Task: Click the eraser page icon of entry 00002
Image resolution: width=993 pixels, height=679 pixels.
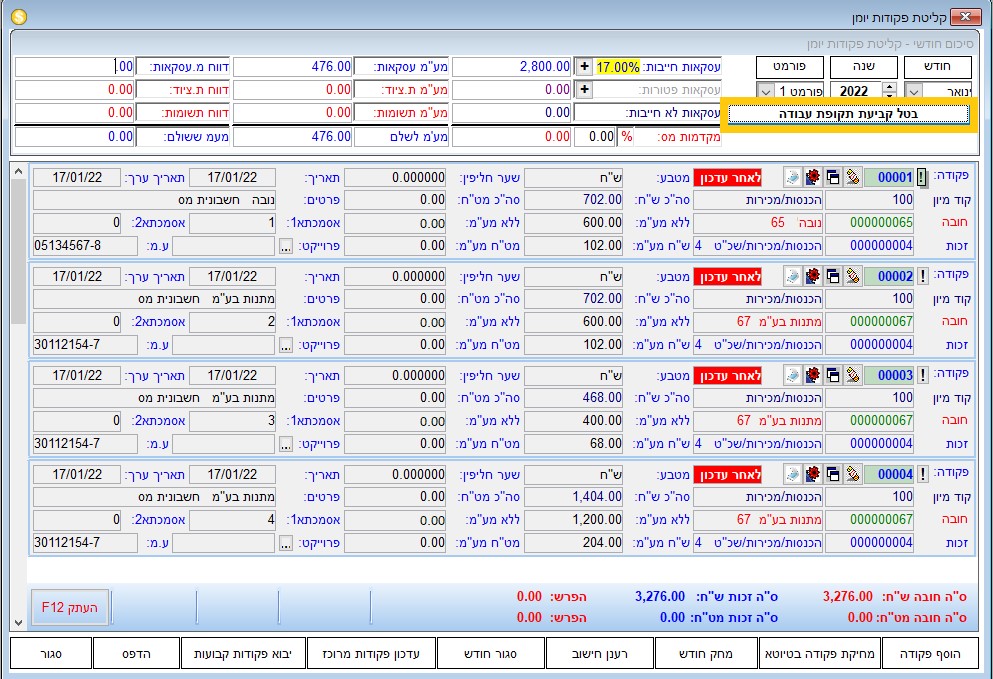Action: point(792,276)
